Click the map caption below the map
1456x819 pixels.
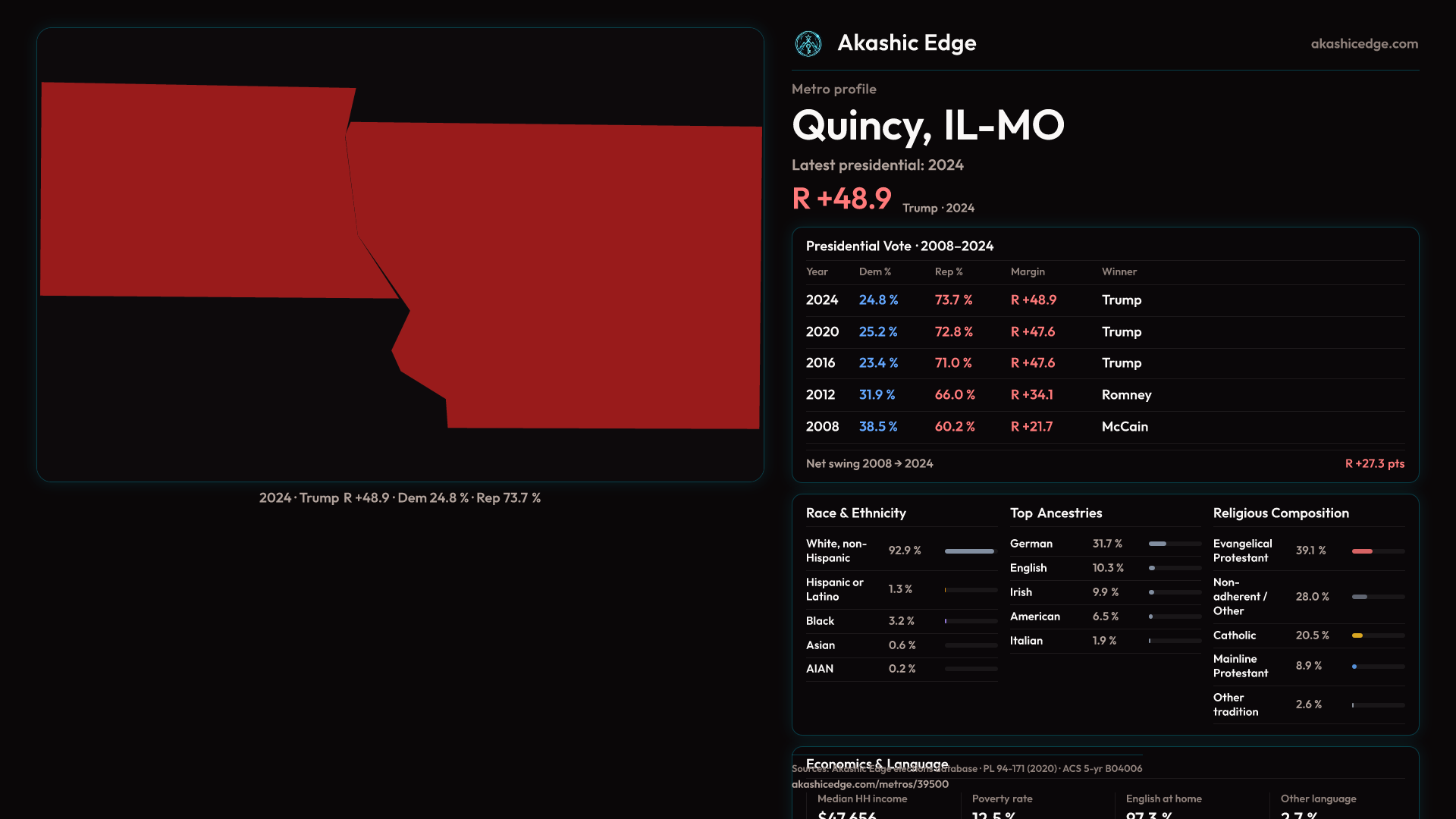pyautogui.click(x=400, y=498)
